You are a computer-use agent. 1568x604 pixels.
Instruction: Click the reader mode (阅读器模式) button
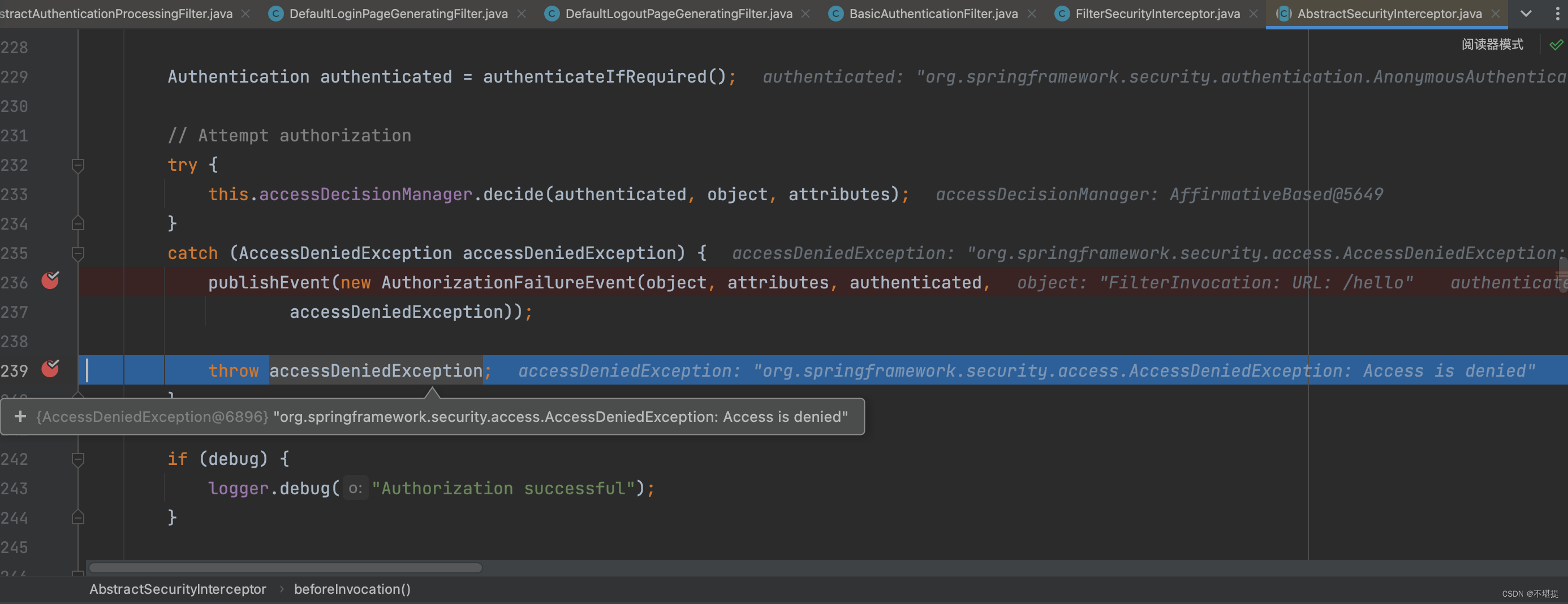(x=1493, y=45)
